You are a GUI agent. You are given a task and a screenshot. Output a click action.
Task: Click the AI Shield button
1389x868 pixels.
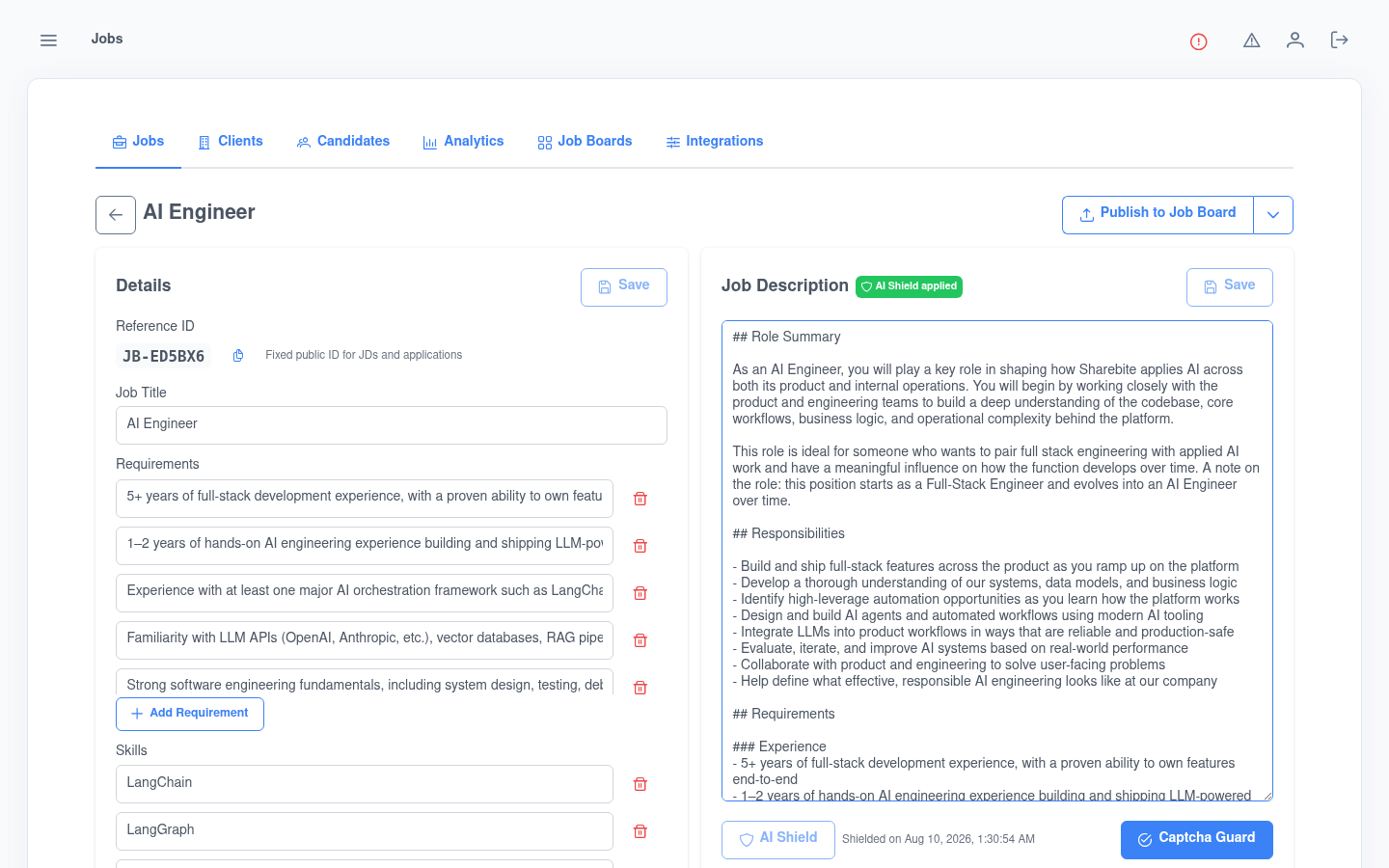tap(778, 840)
